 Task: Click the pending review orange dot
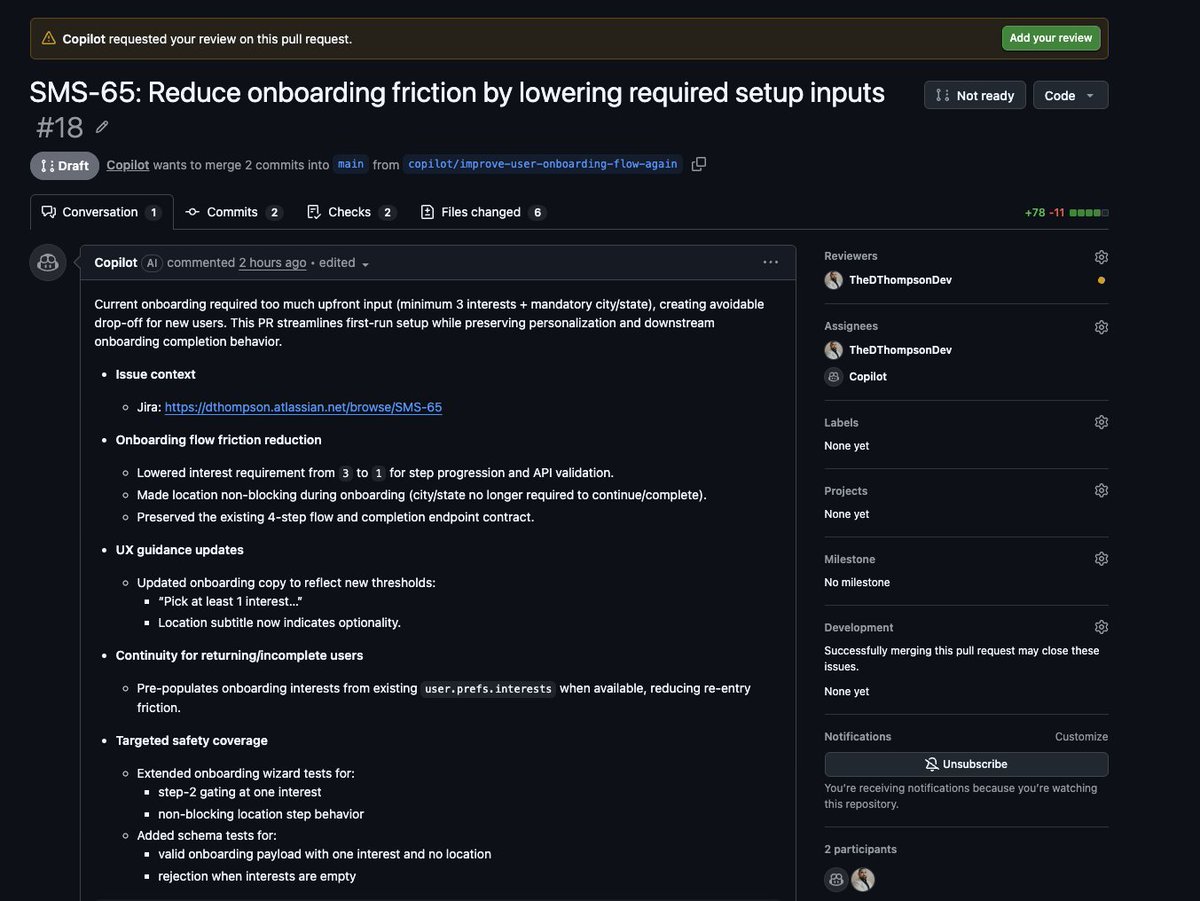point(1101,280)
